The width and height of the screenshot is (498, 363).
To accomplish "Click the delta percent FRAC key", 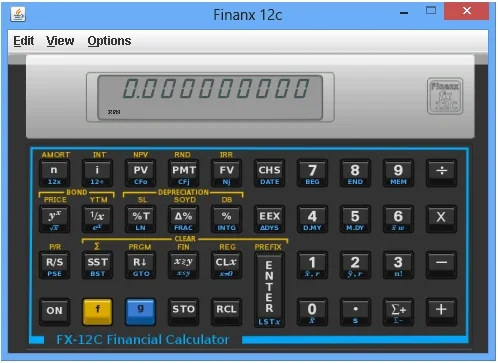I will click(x=183, y=219).
